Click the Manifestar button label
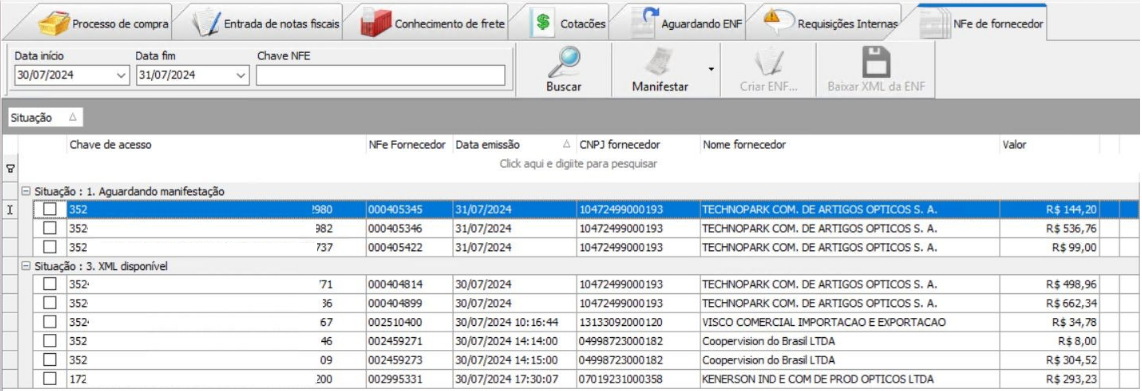The image size is (1142, 391). [661, 87]
